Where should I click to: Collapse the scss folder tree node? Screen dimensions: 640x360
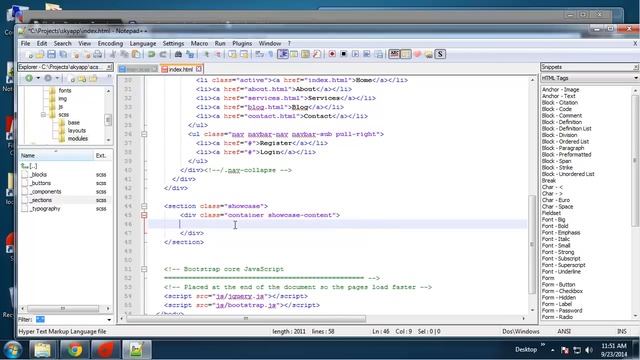[x=43, y=115]
